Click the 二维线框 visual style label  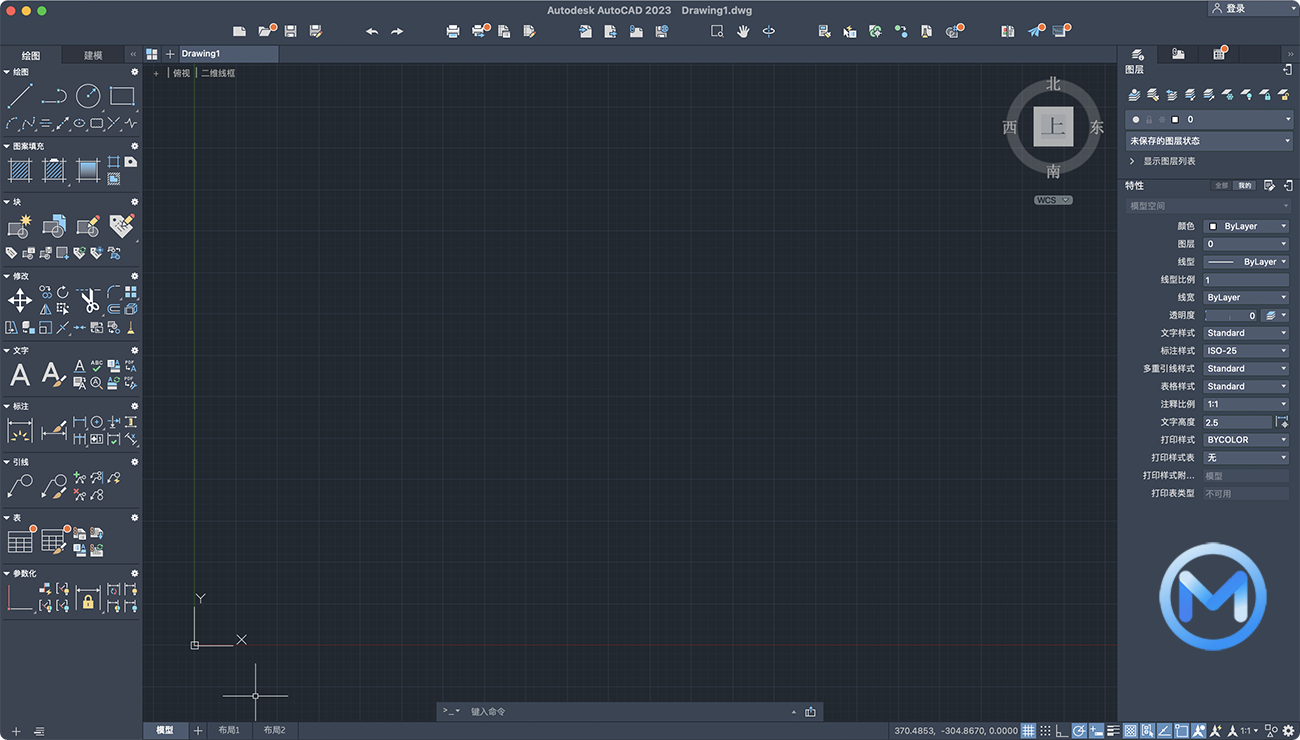point(218,73)
